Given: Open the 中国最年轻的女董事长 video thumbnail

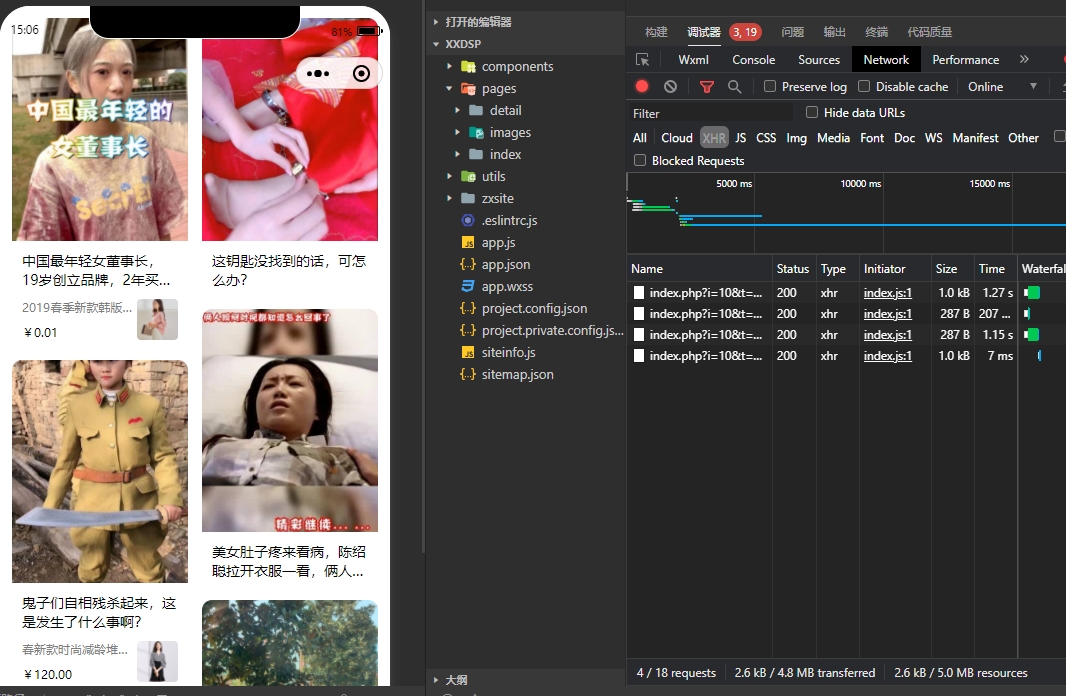Looking at the screenshot, I should click(x=100, y=130).
